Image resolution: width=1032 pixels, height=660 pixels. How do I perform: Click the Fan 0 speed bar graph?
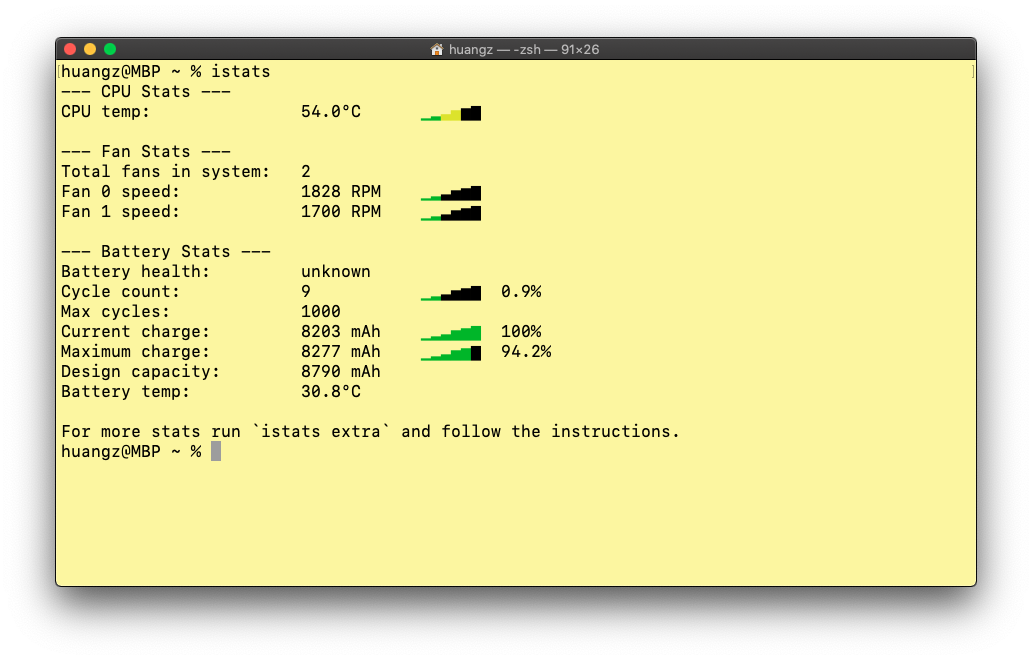pyautogui.click(x=451, y=193)
